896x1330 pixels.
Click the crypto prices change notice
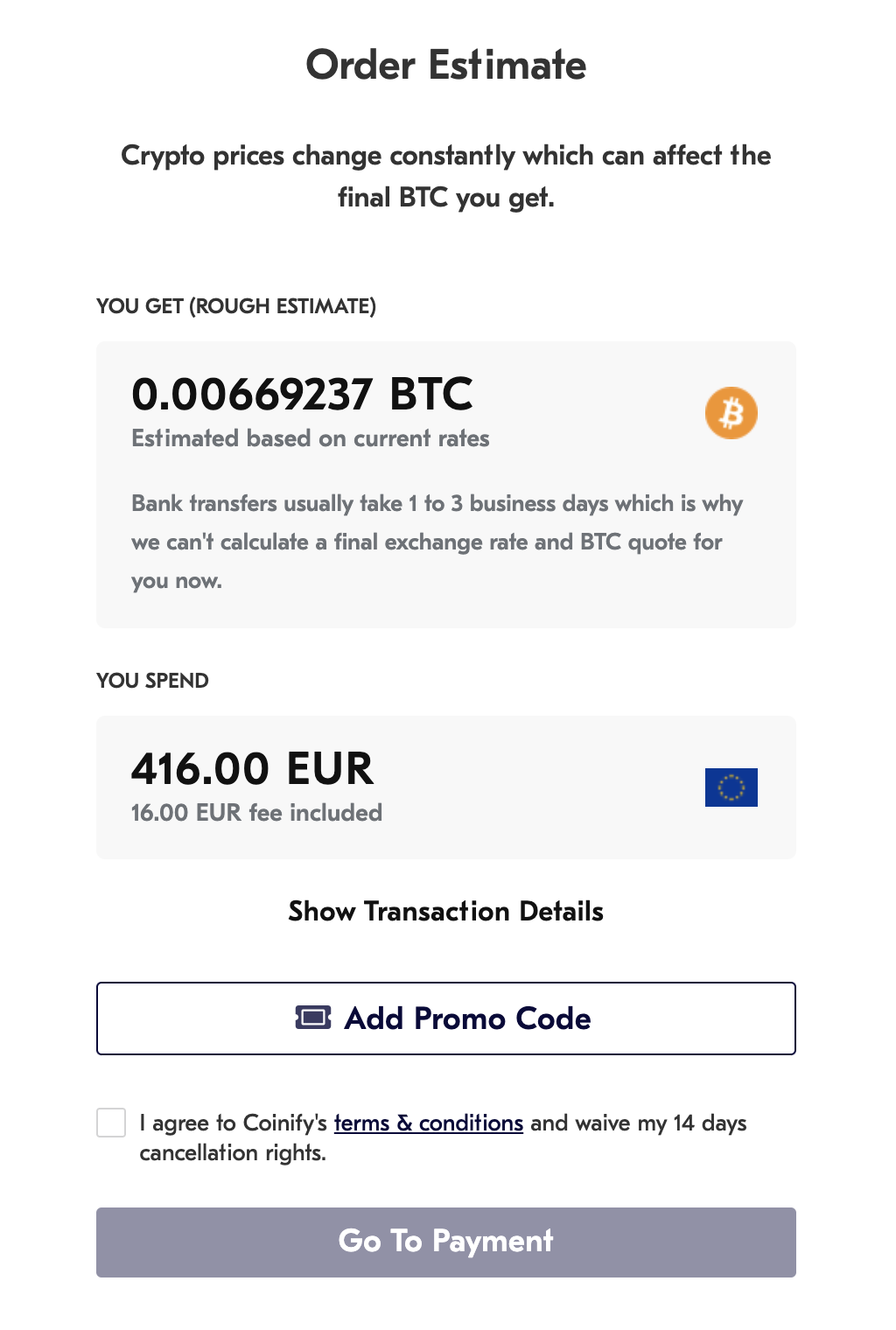446,176
